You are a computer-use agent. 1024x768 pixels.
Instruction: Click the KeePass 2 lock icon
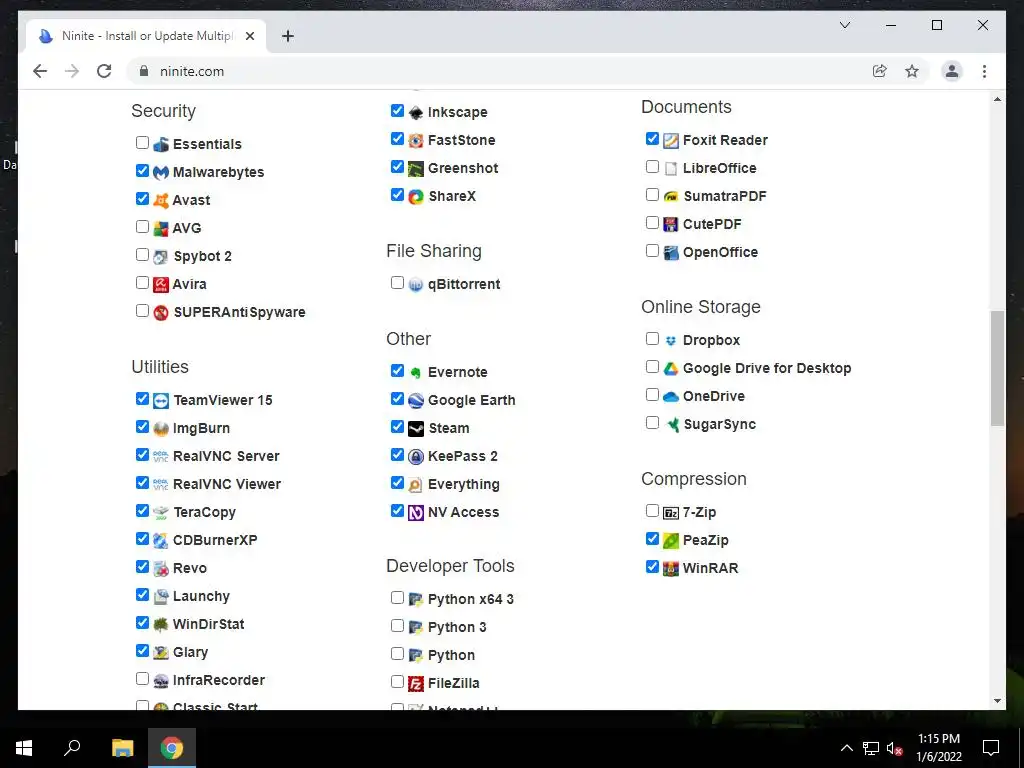(416, 456)
